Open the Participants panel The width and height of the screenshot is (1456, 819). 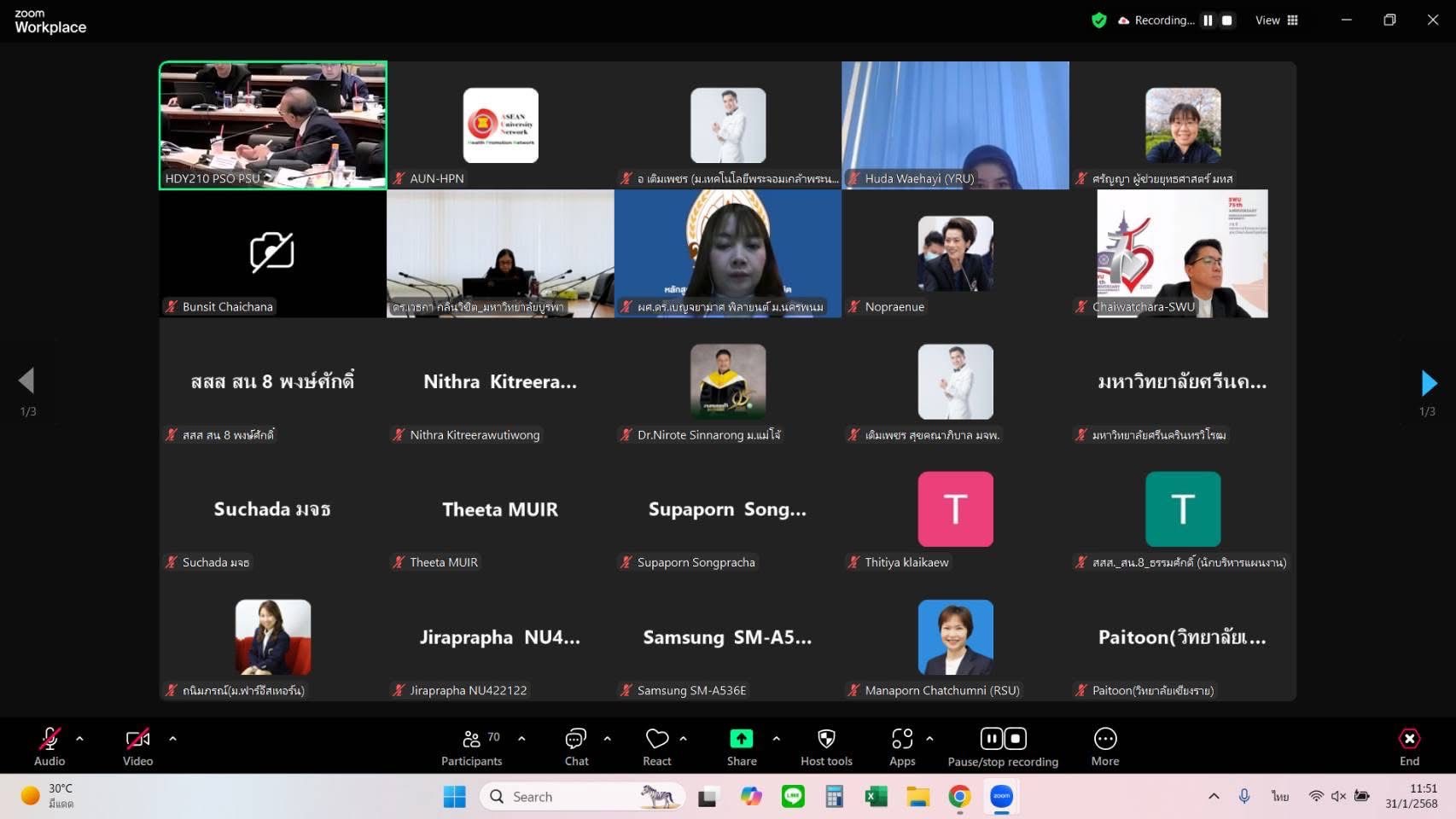[471, 739]
